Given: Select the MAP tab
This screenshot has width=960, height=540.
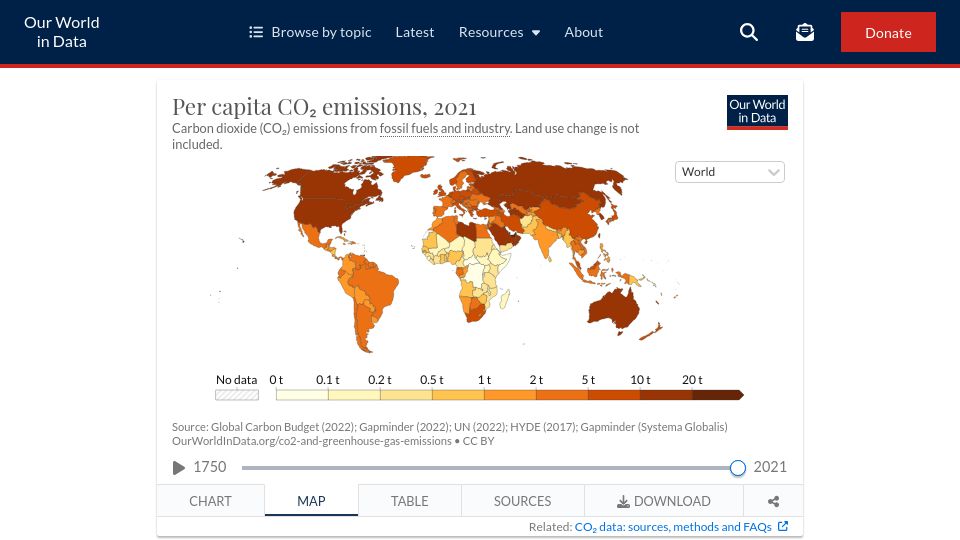Looking at the screenshot, I should 311,501.
